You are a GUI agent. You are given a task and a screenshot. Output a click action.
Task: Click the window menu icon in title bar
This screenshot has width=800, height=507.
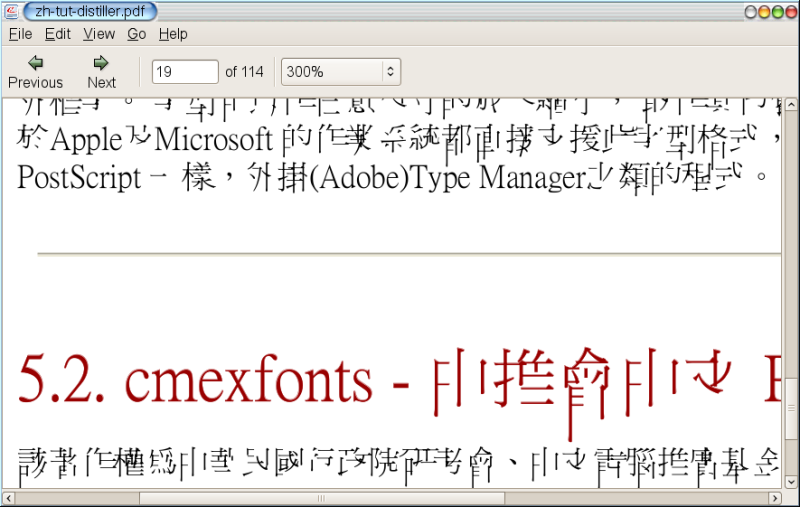(11, 12)
